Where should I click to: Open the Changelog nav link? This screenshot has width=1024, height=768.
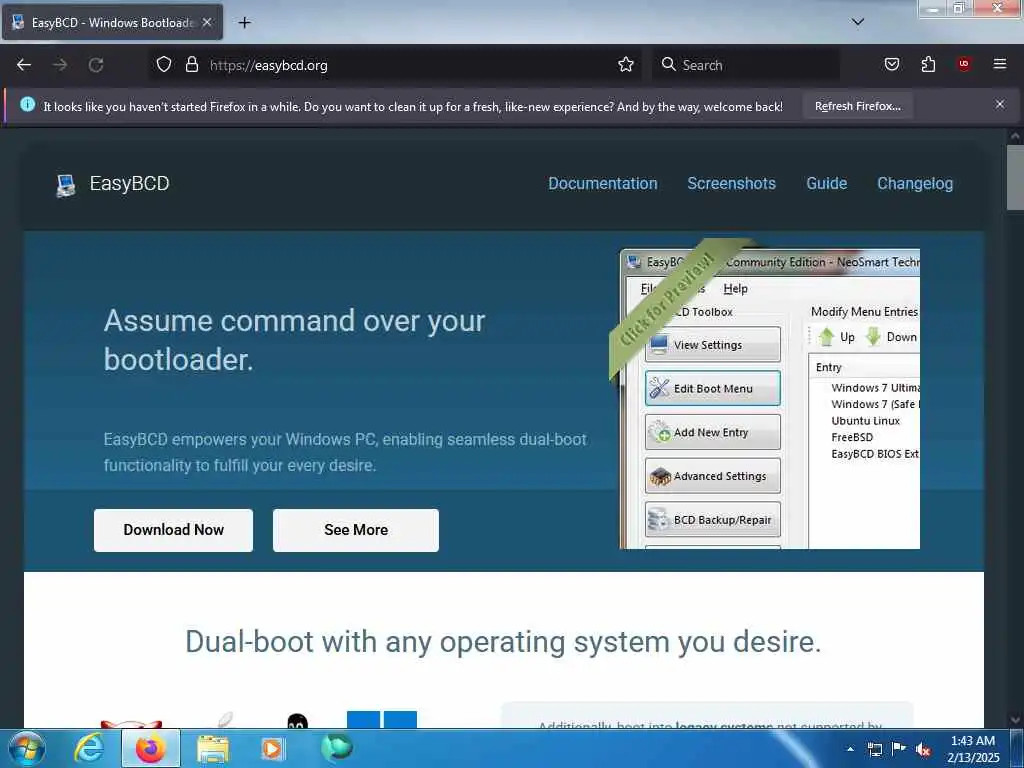click(915, 184)
